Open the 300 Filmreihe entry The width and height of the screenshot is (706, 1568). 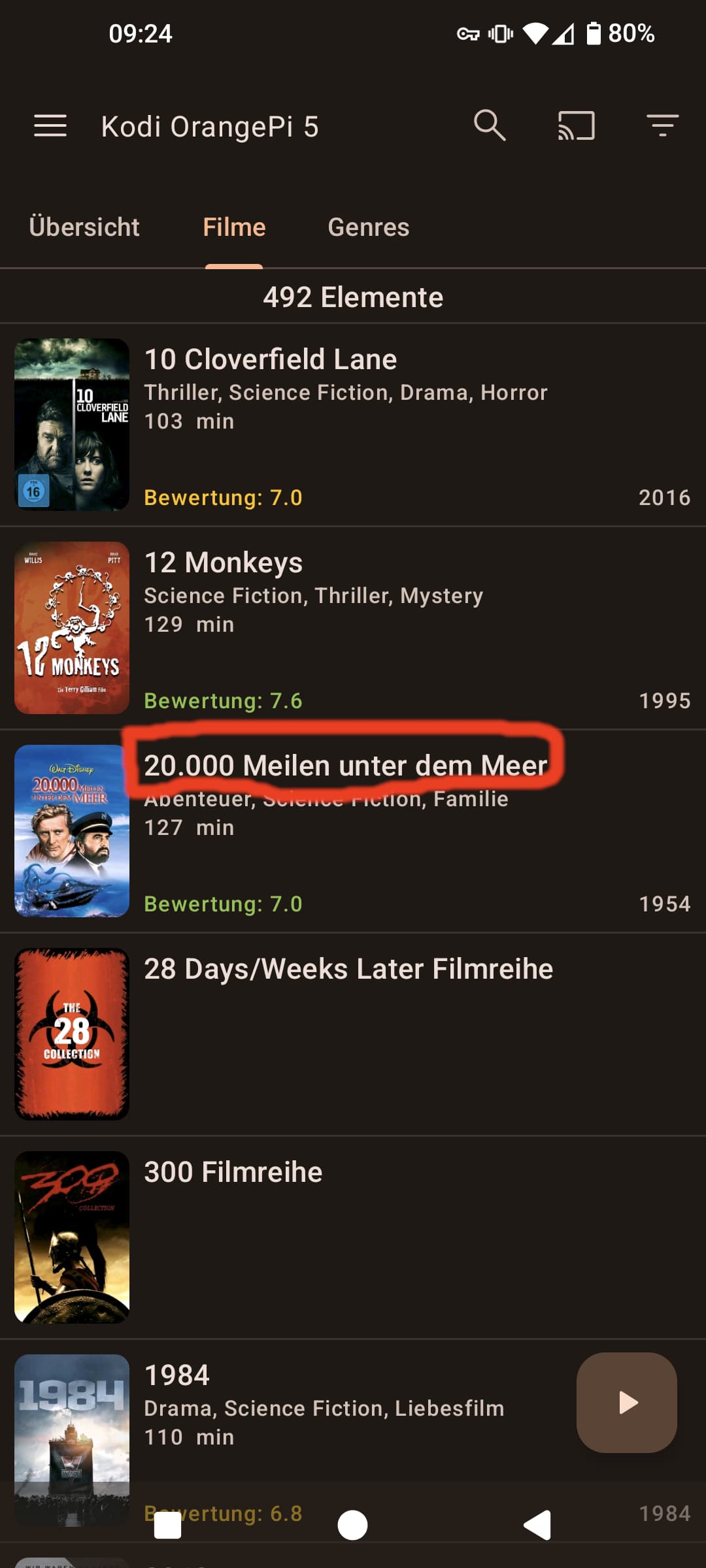353,1237
